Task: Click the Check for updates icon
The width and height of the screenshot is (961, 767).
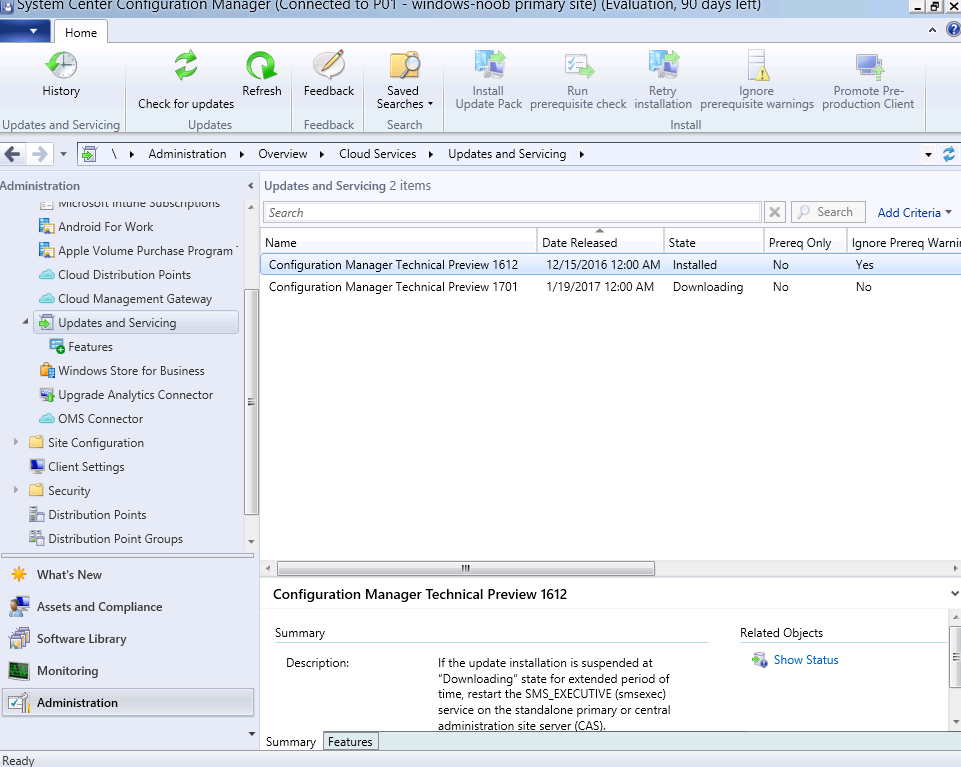Action: tap(186, 65)
